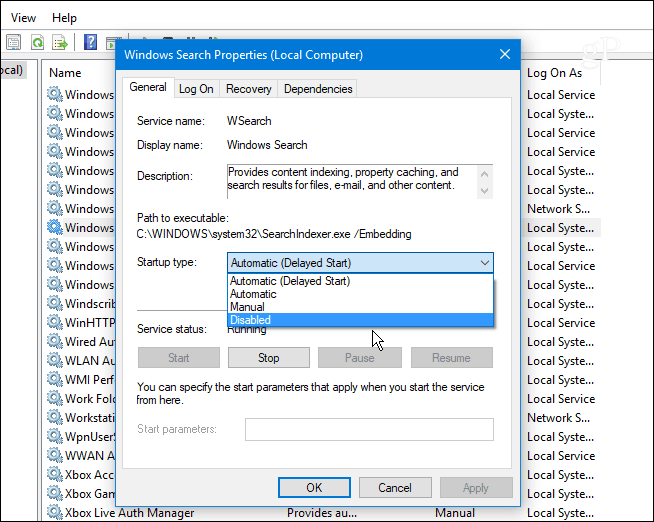Click 'Network S...' in the Workstati row

point(558,417)
